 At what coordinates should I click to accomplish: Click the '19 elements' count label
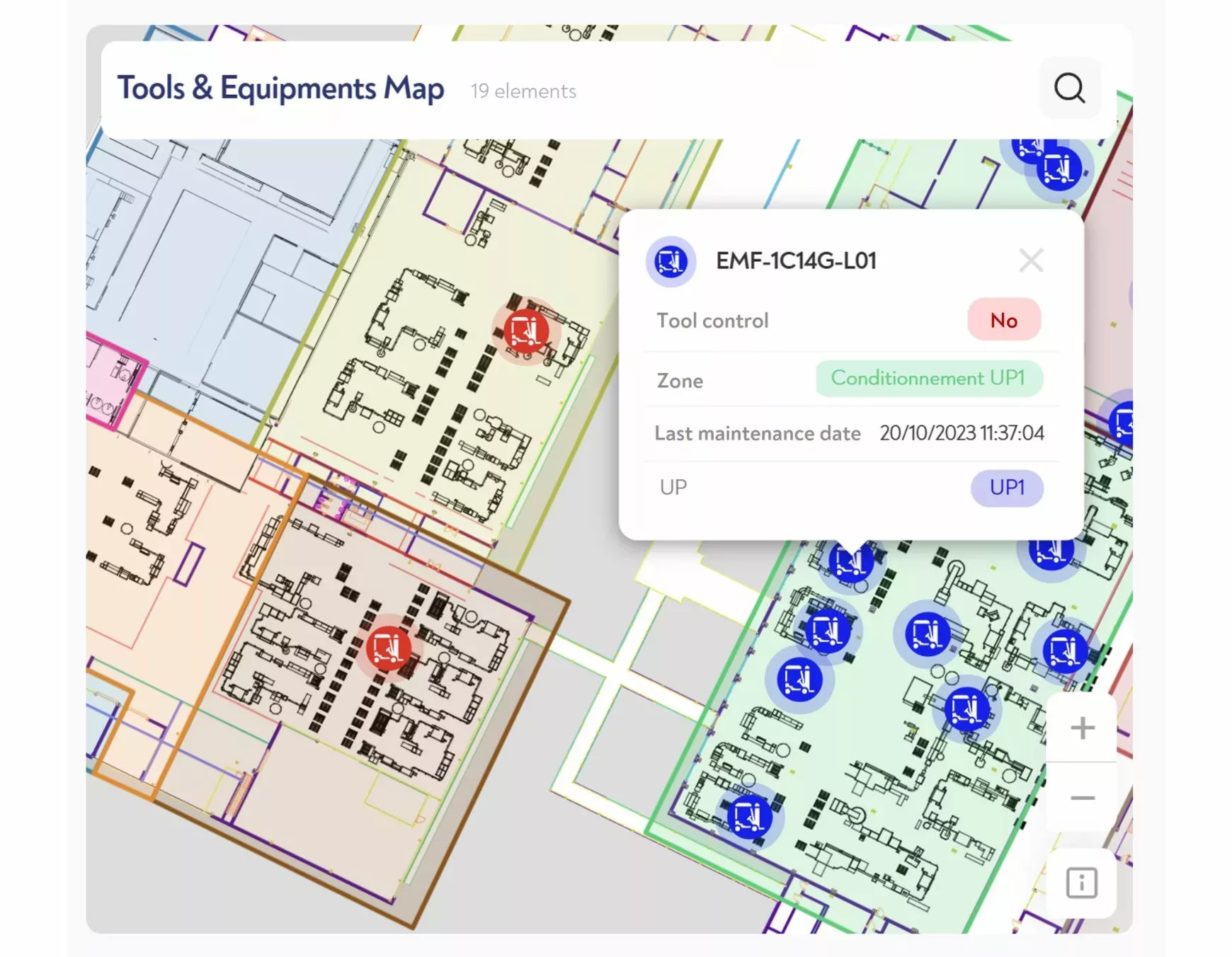click(523, 91)
